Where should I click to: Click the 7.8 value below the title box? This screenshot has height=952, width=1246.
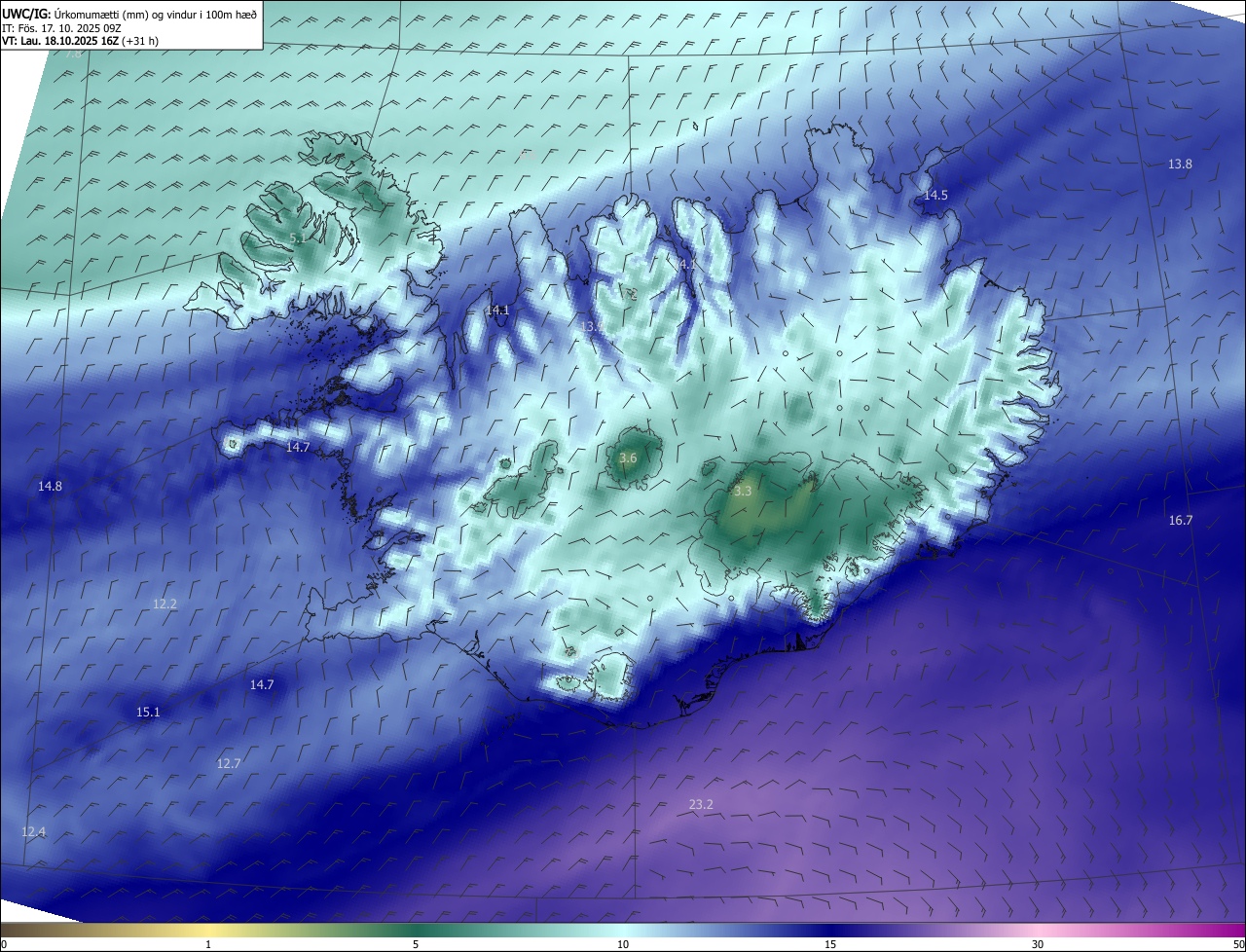tap(73, 54)
